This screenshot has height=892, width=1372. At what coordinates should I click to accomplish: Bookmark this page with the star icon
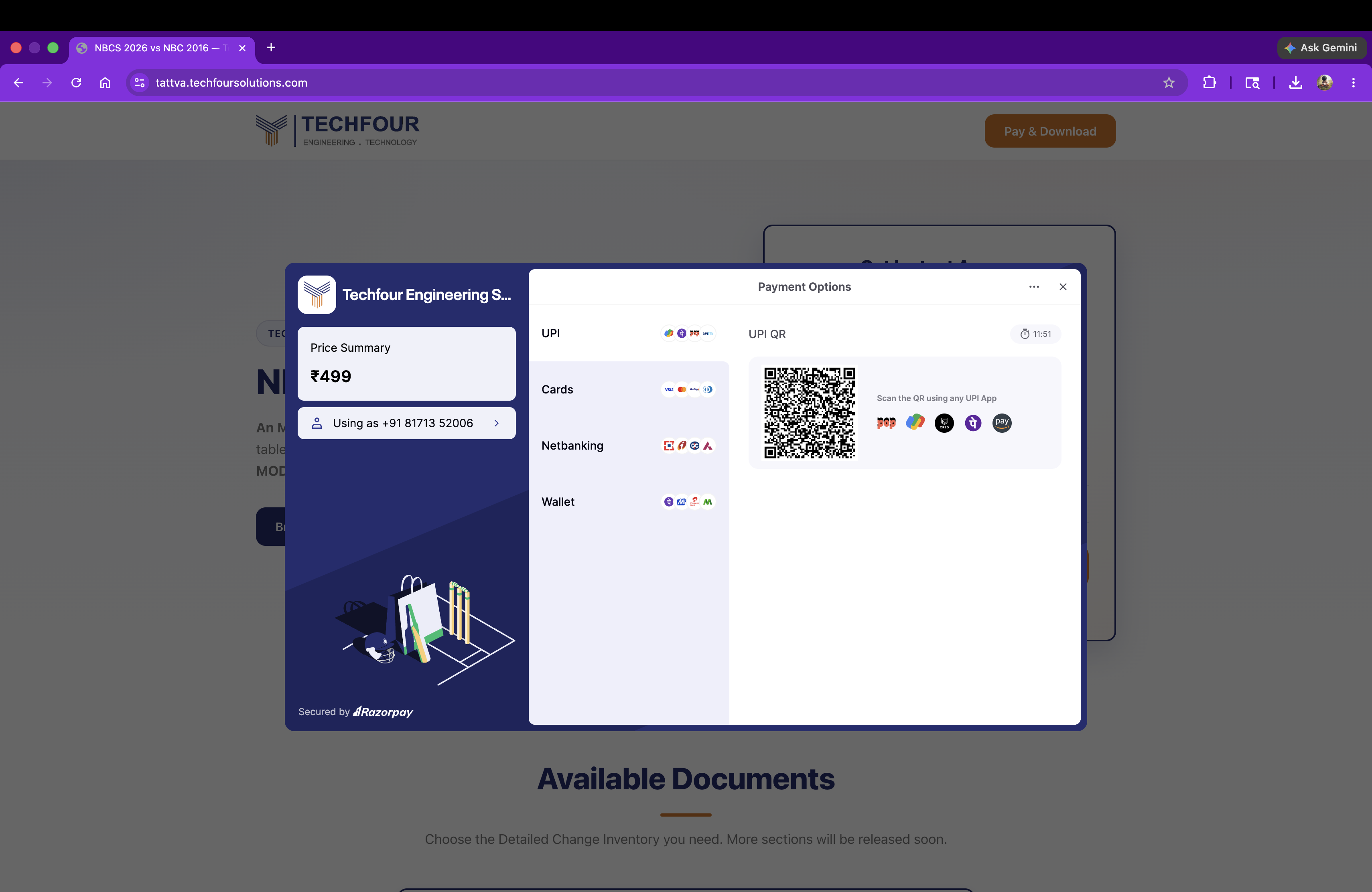click(1169, 82)
